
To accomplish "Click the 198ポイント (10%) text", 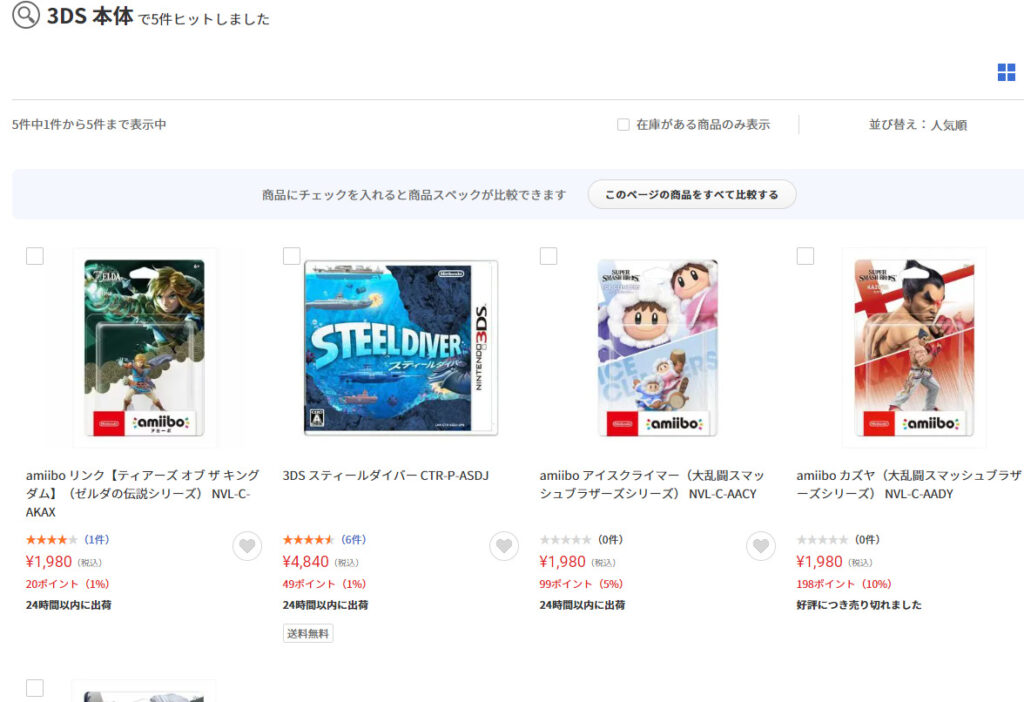I will point(844,584).
